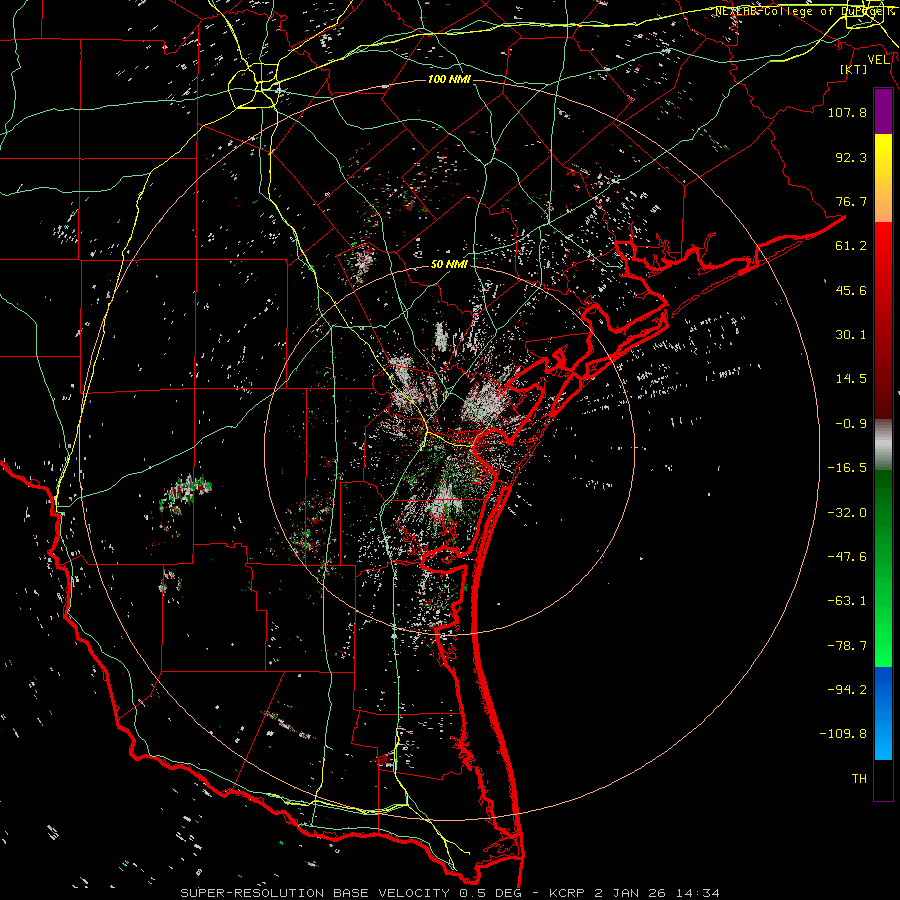
Task: Click the NEXLAB-College of DuPage watermark text
Action: (804, 11)
